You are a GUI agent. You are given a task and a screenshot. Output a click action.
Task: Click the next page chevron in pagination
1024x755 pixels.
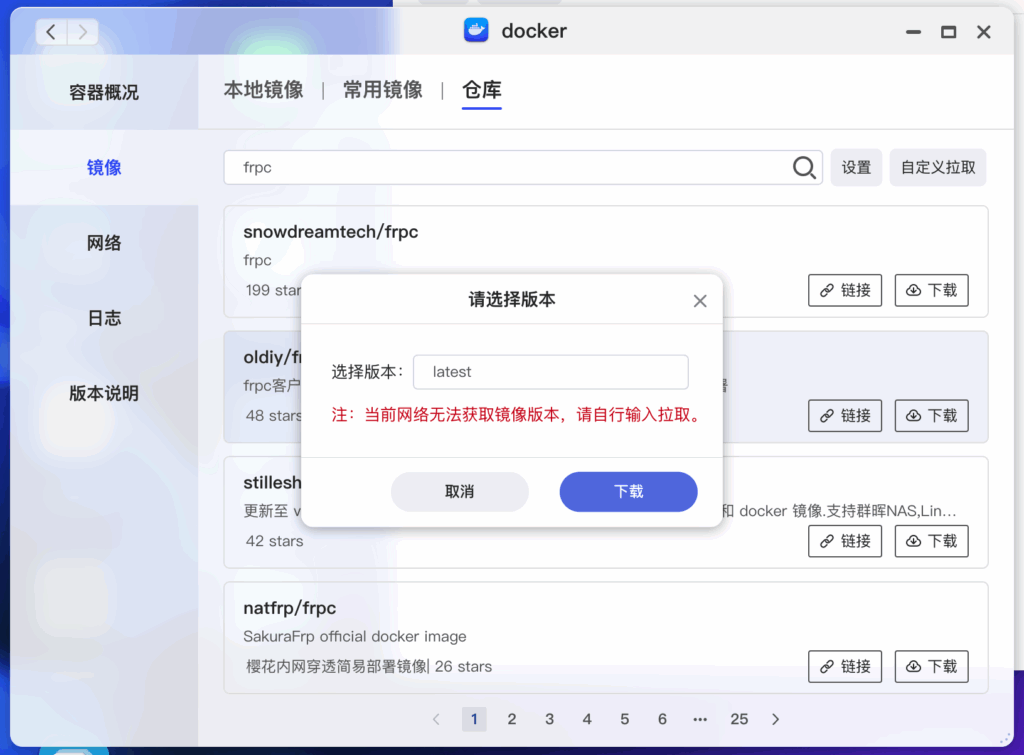click(x=775, y=719)
